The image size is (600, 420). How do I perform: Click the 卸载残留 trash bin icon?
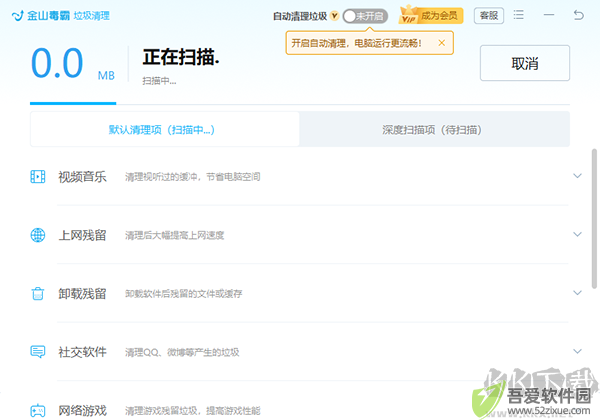tap(38, 293)
